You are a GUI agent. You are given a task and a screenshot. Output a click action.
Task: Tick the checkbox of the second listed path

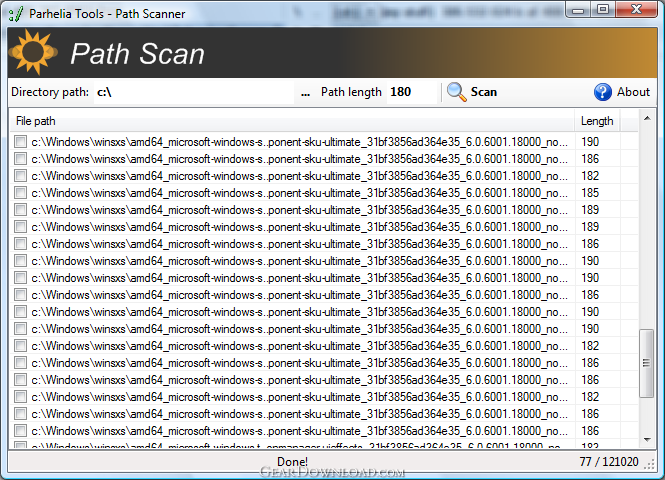[20, 159]
